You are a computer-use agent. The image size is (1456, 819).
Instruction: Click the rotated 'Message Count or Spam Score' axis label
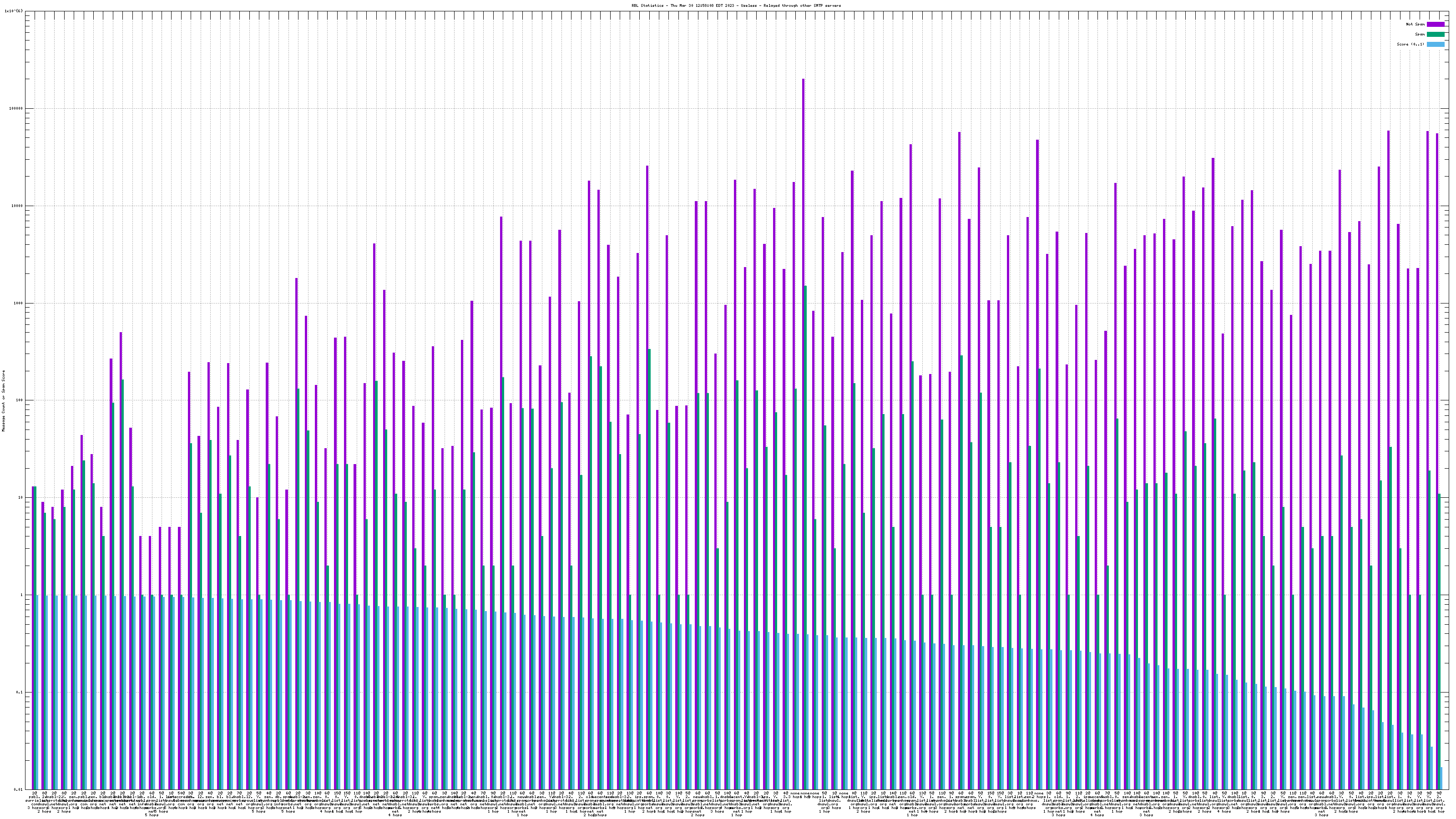coord(3,401)
